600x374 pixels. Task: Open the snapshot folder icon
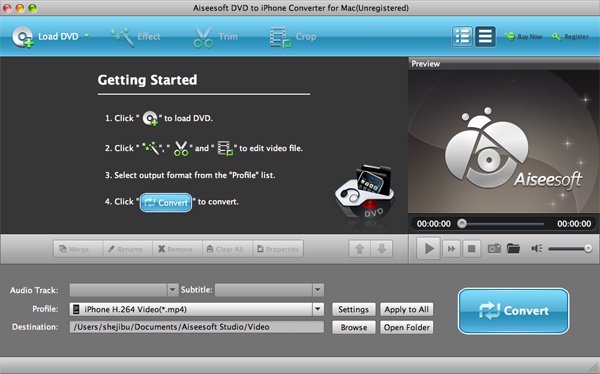tap(513, 249)
